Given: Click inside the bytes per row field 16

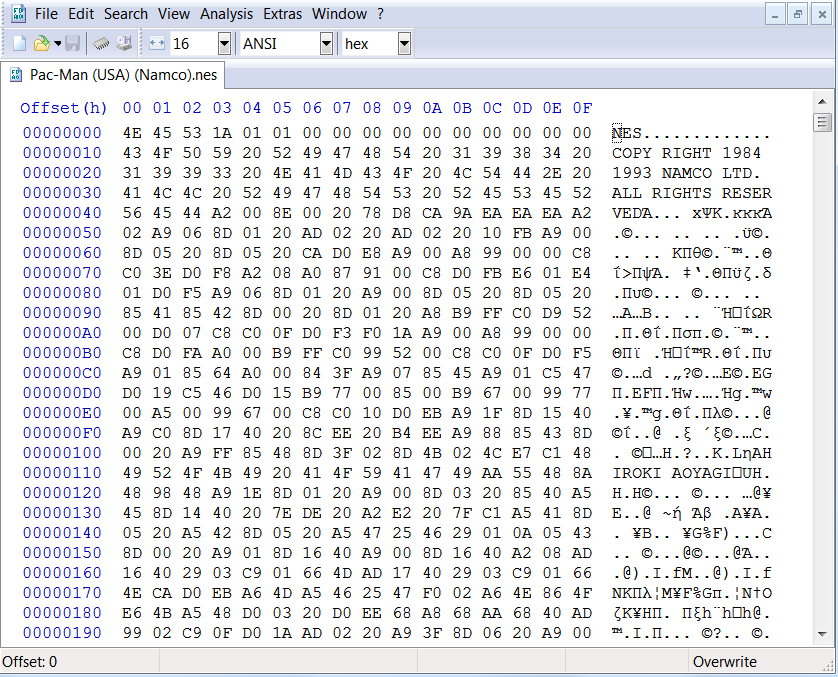Looking at the screenshot, I should pyautogui.click(x=195, y=44).
